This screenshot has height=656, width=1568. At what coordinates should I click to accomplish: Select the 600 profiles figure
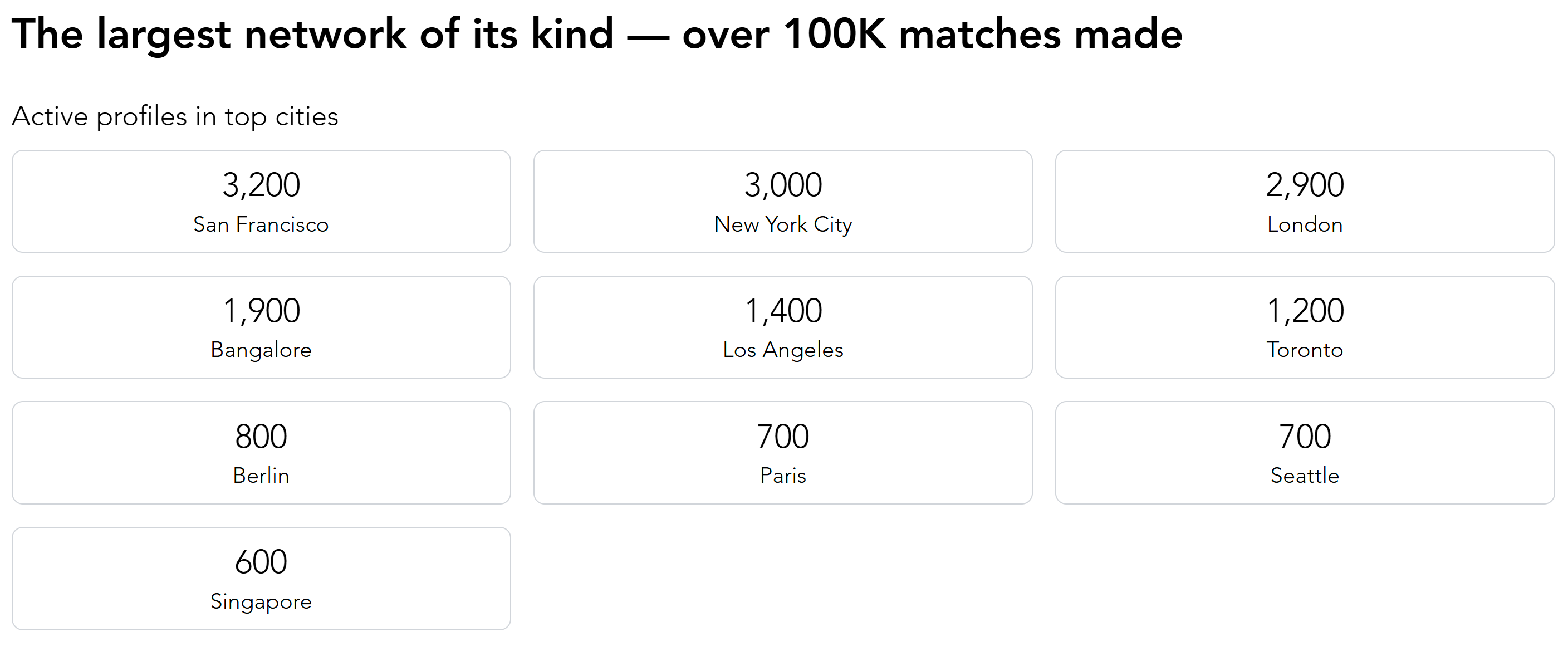(x=261, y=562)
